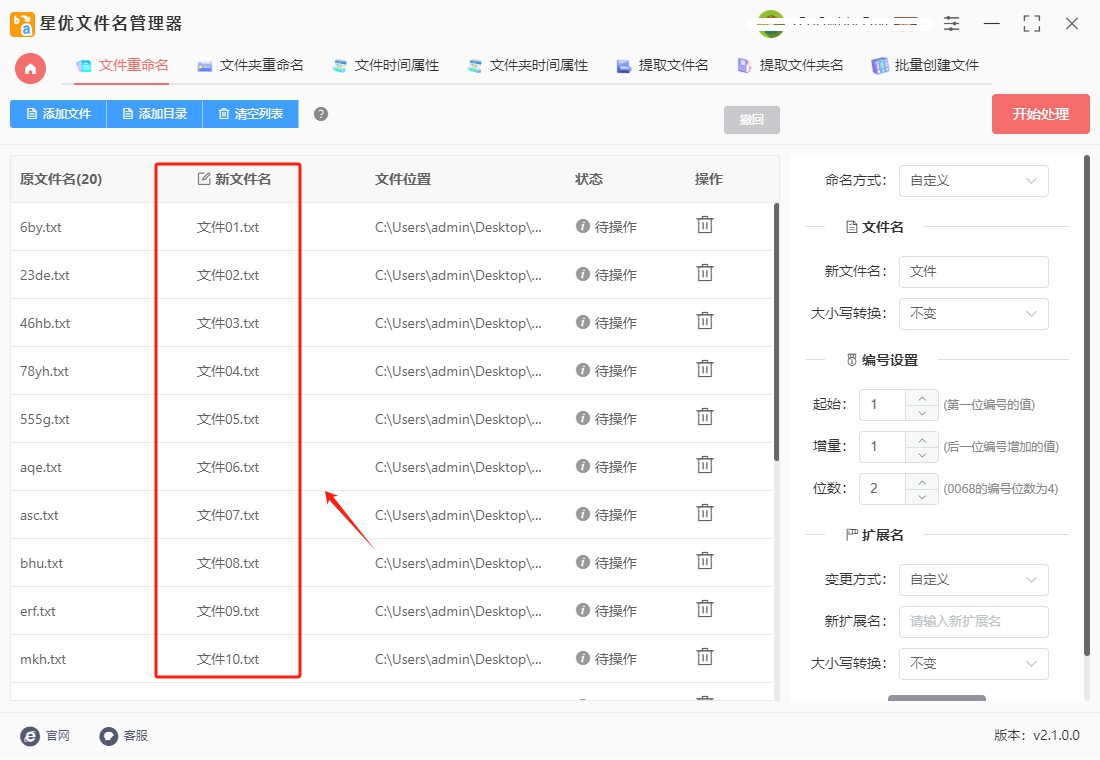Image resolution: width=1100 pixels, height=760 pixels.
Task: Select the 文件05.txt new file name
Action: click(x=228, y=419)
